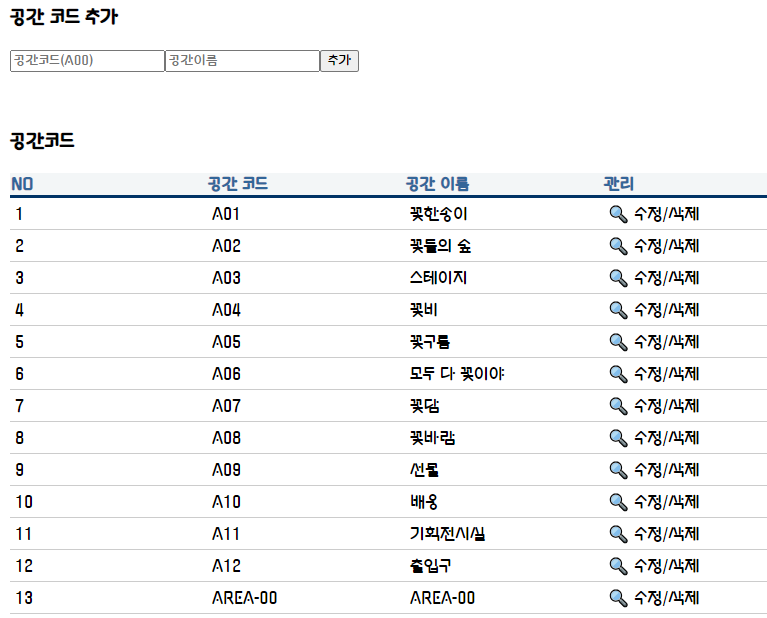Click the NO column header

pos(23,184)
